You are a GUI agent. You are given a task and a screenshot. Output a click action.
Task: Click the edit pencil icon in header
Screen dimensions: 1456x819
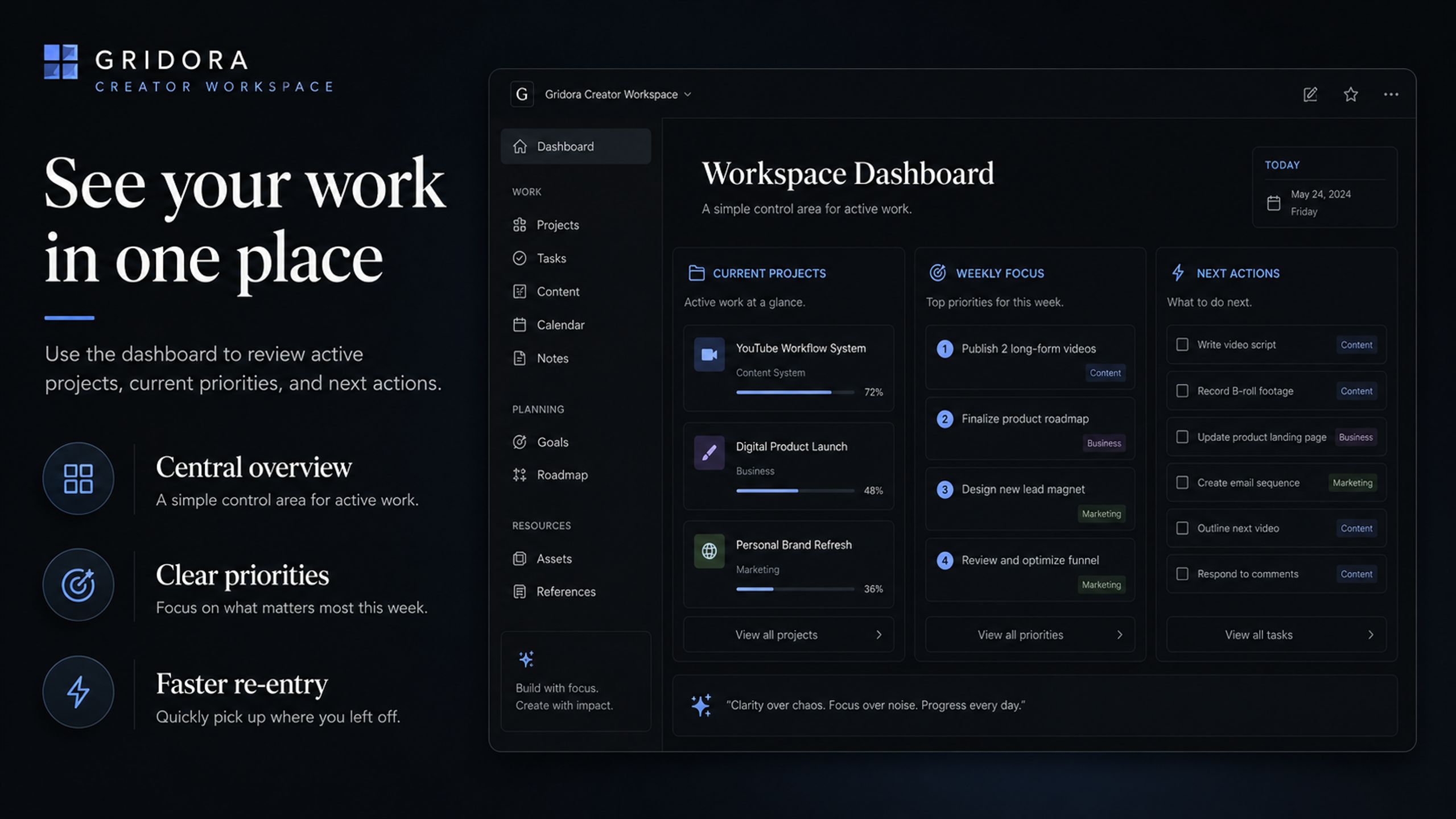click(x=1310, y=94)
